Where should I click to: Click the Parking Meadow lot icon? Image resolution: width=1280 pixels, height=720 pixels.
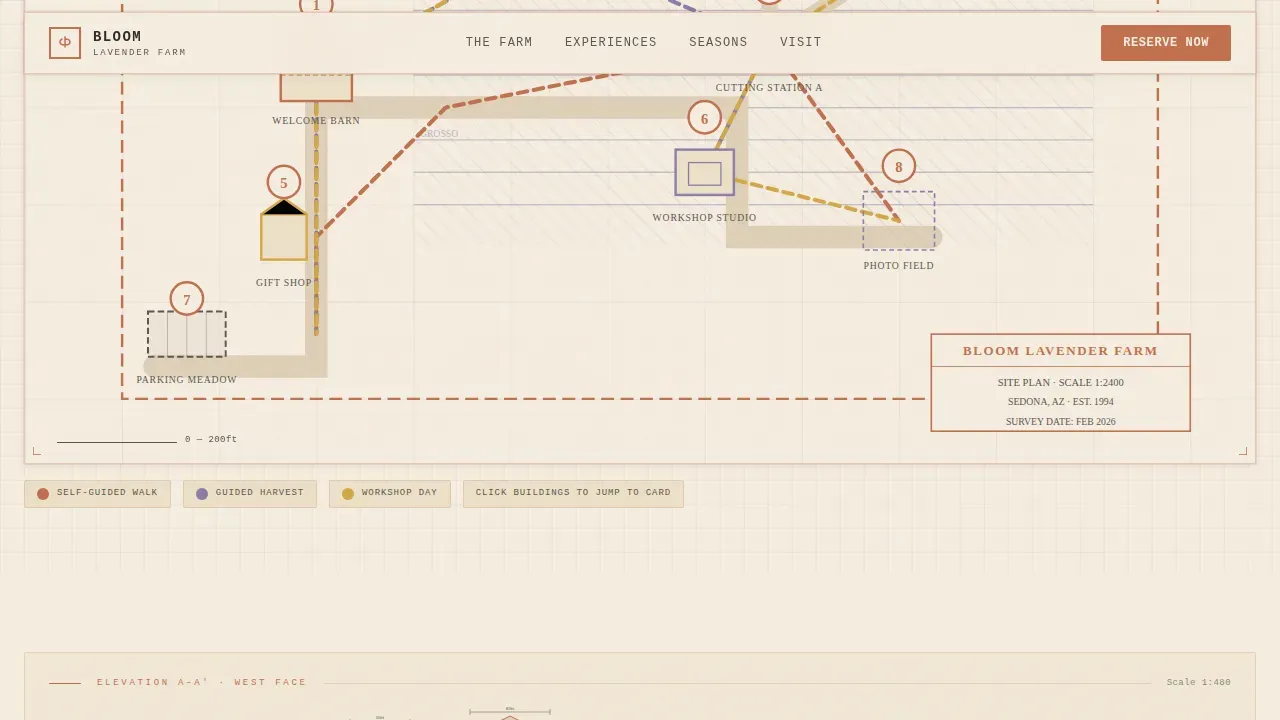coord(187,334)
